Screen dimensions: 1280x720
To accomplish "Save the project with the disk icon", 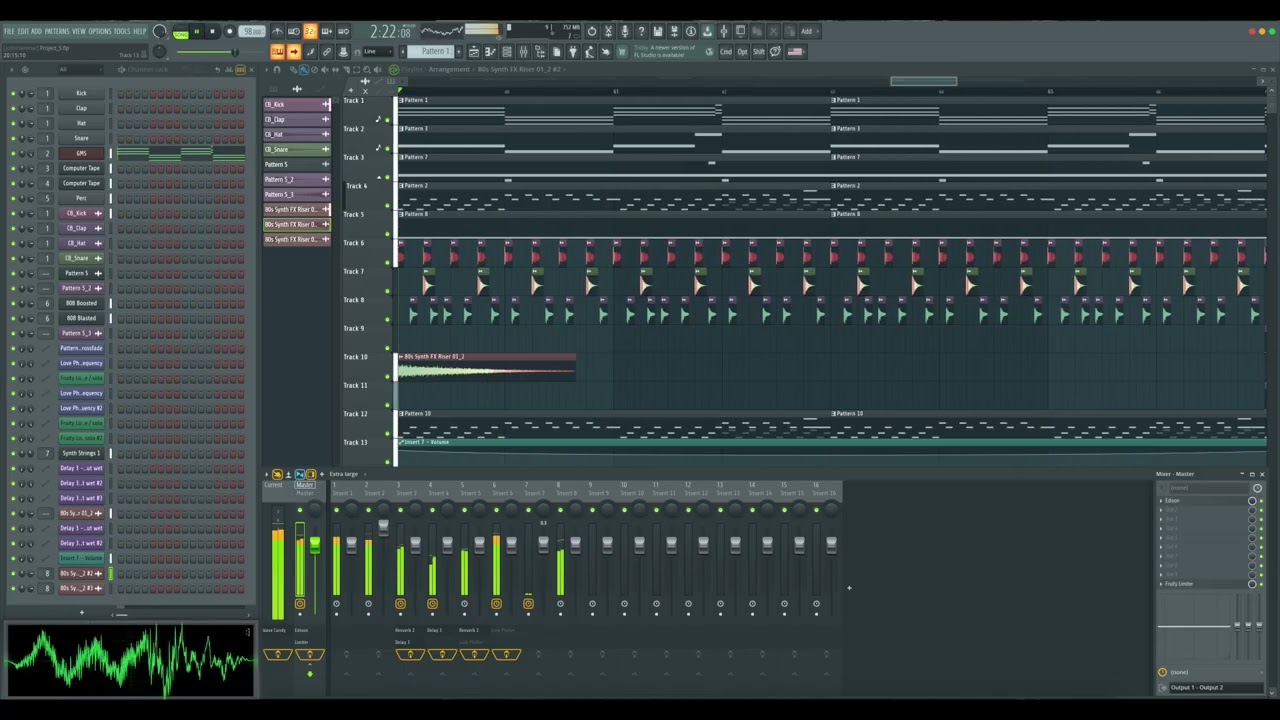I will tap(658, 31).
